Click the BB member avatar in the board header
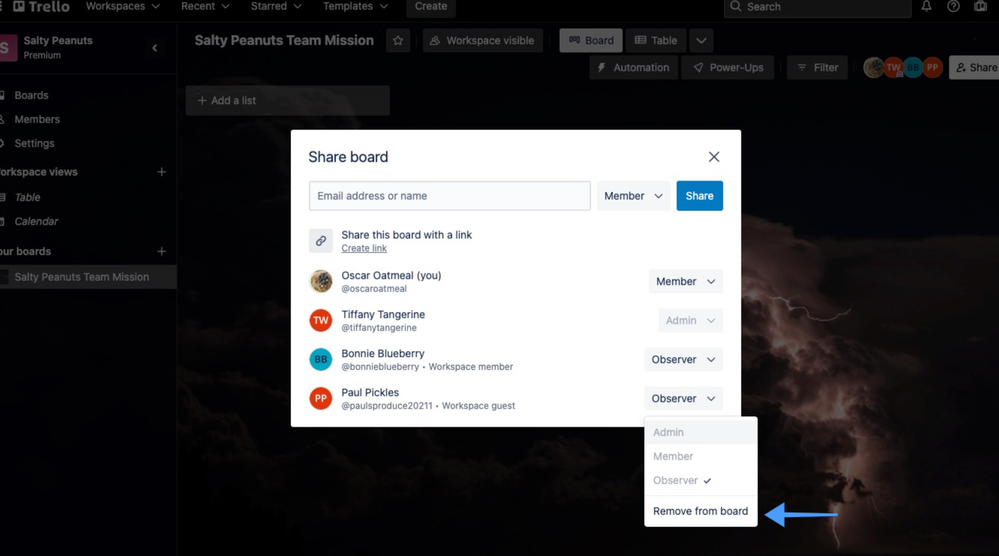Screen dimensions: 999x556 [x=913, y=67]
